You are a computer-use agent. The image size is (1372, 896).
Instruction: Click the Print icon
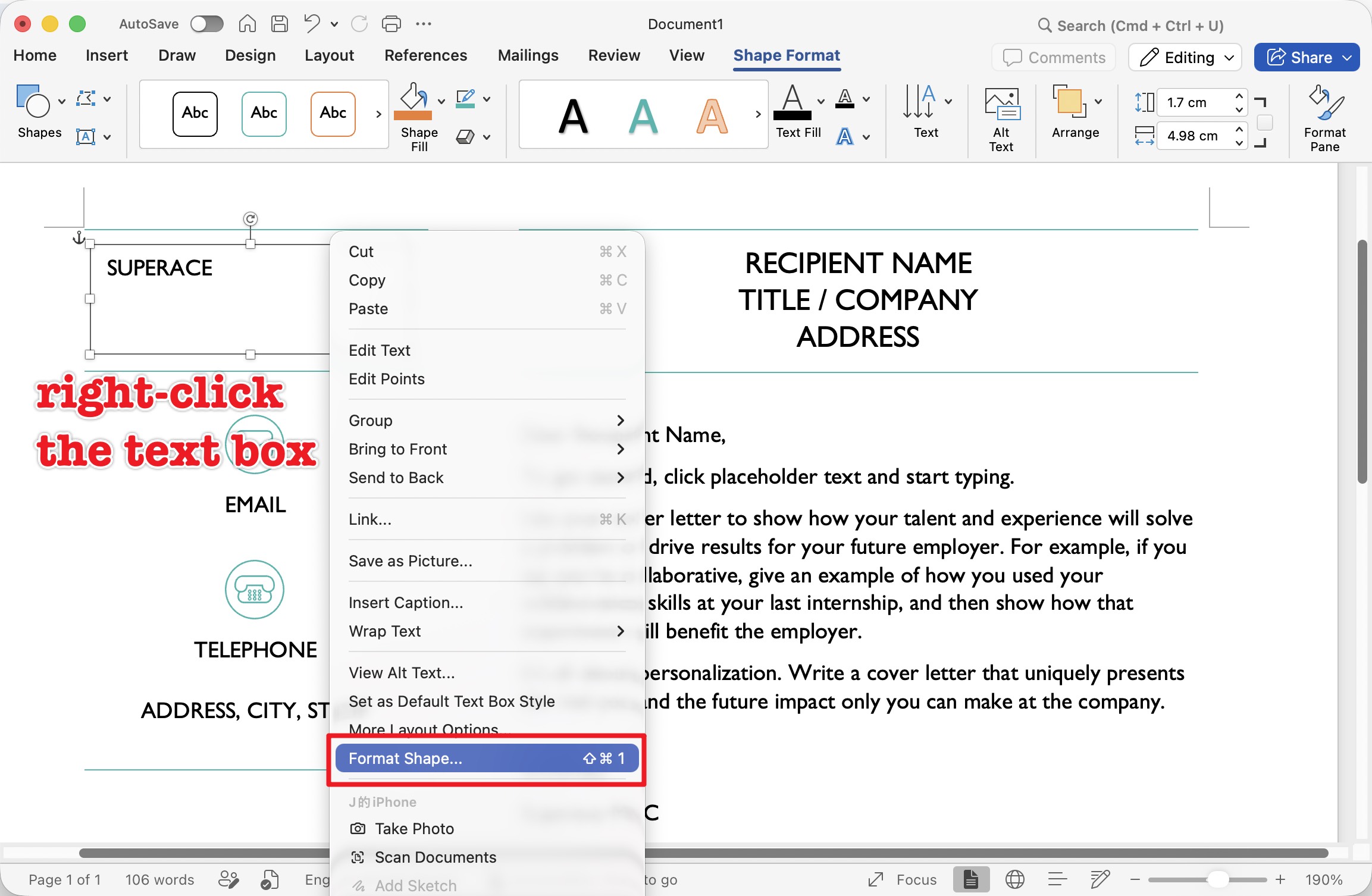(x=391, y=24)
